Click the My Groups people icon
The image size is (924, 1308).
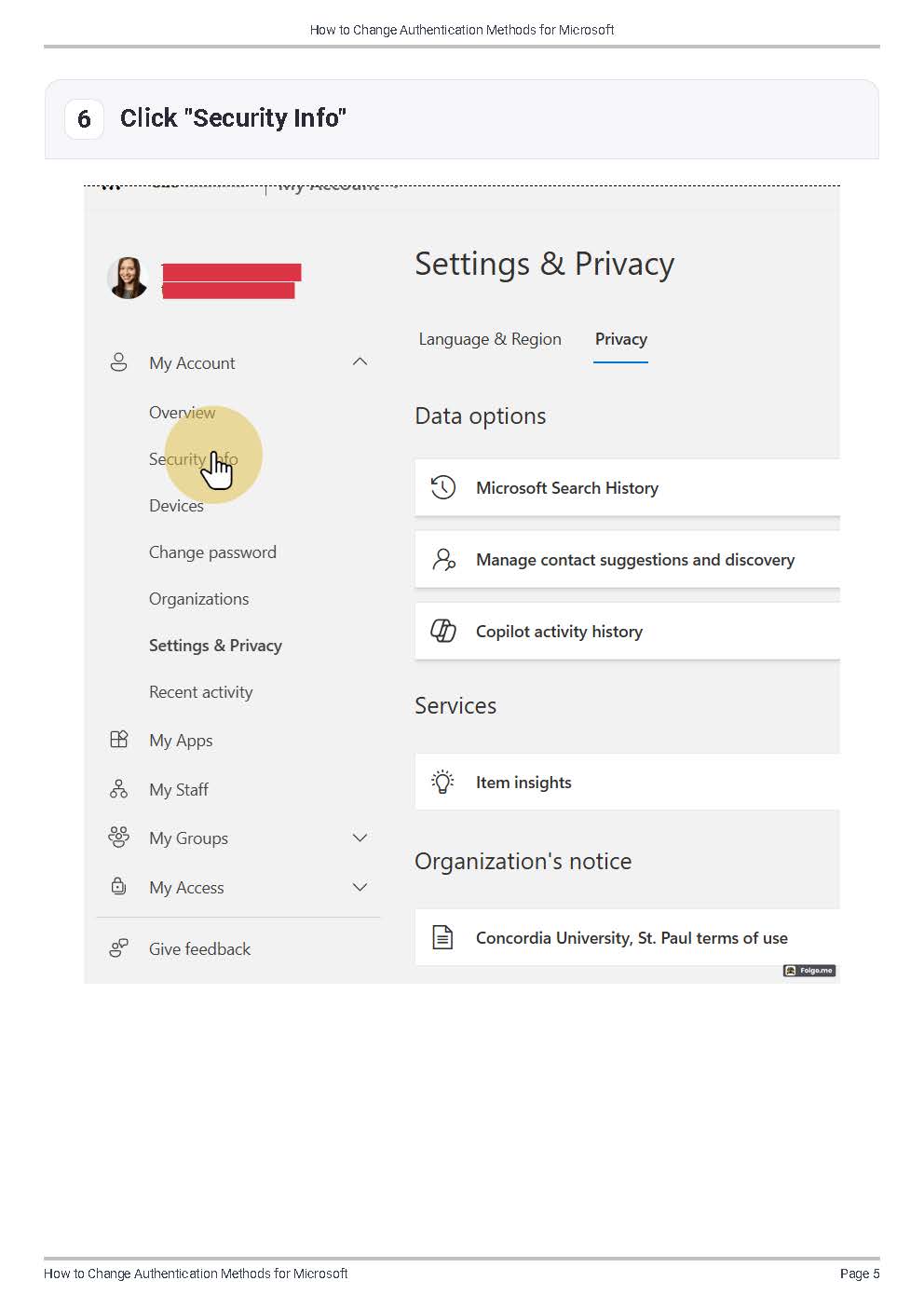pyautogui.click(x=118, y=838)
